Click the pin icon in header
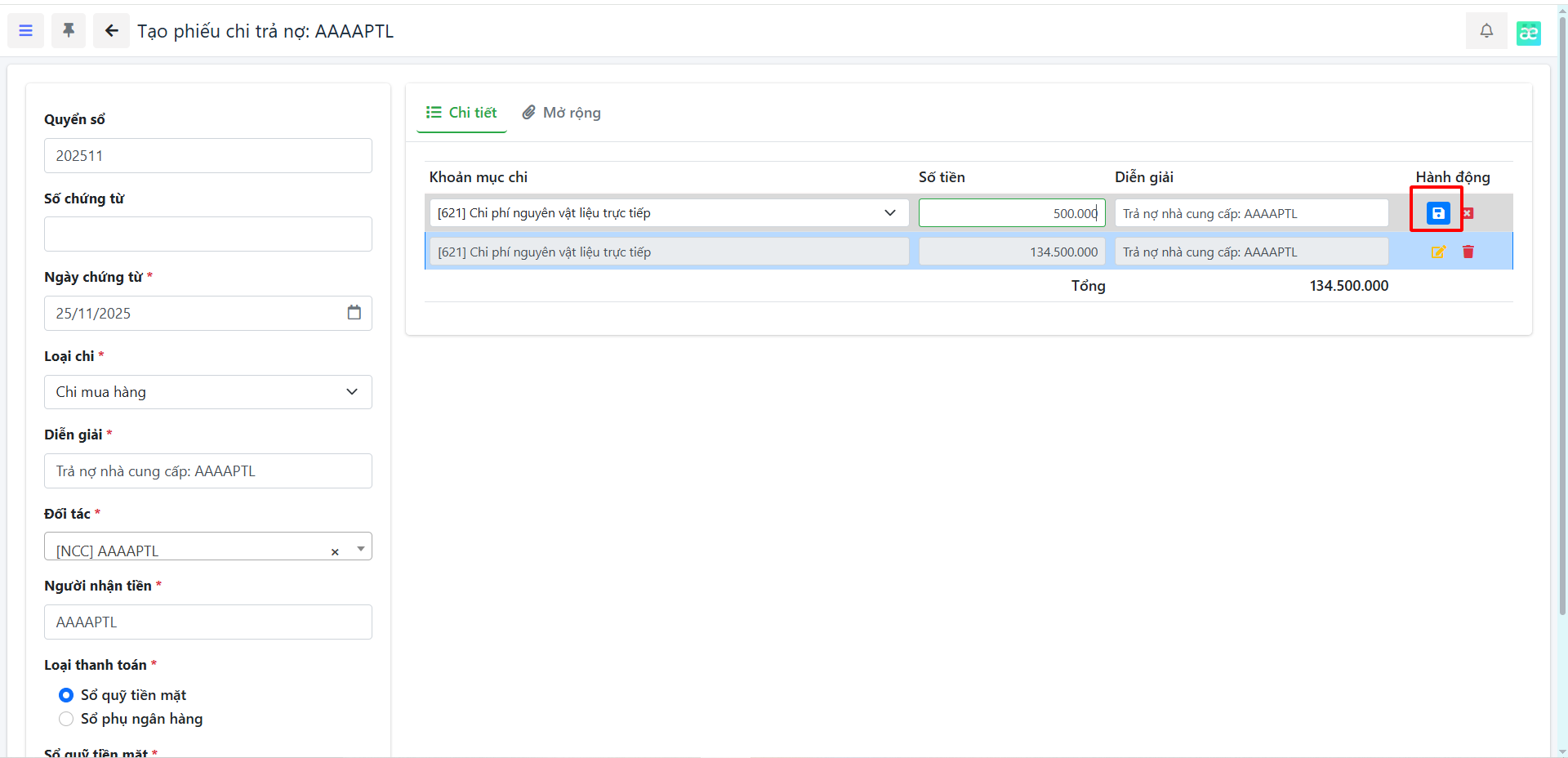The width and height of the screenshot is (1568, 758). pos(69,31)
